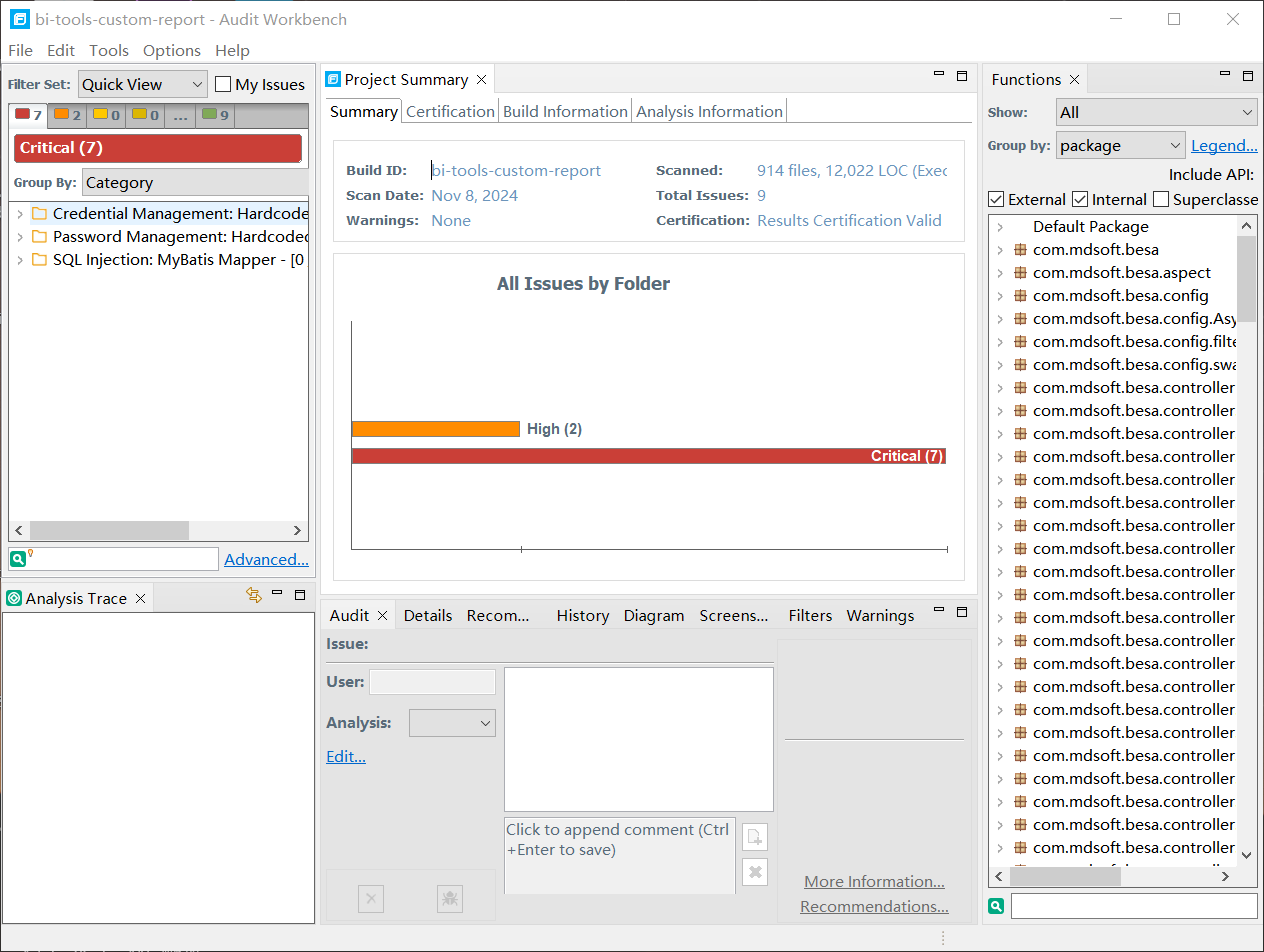Image resolution: width=1264 pixels, height=952 pixels.
Task: Click the delete comment X icon
Action: point(755,873)
